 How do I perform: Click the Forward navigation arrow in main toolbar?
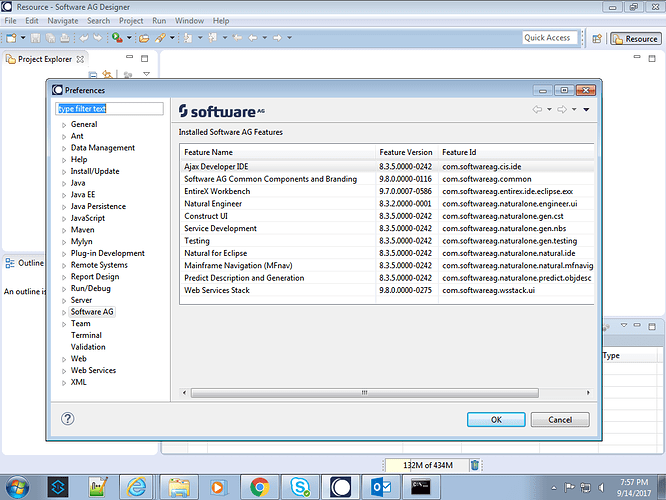[x=277, y=38]
